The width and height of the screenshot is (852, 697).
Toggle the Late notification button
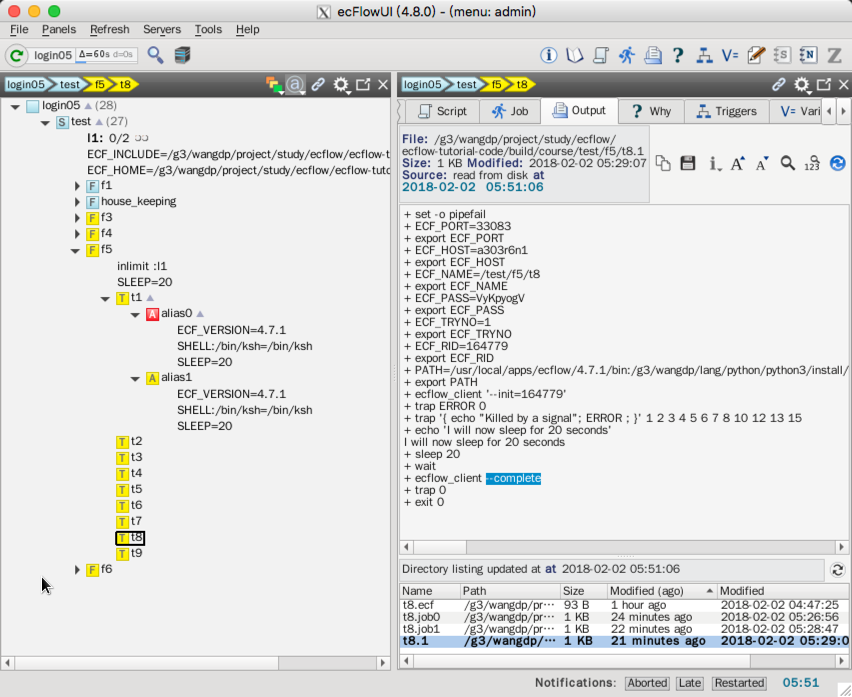click(x=690, y=683)
